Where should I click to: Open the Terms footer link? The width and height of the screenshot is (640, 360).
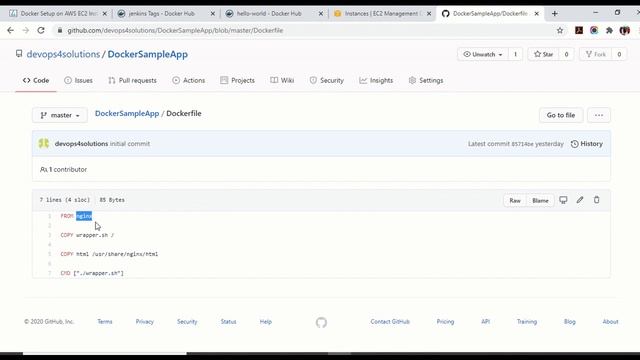105,322
